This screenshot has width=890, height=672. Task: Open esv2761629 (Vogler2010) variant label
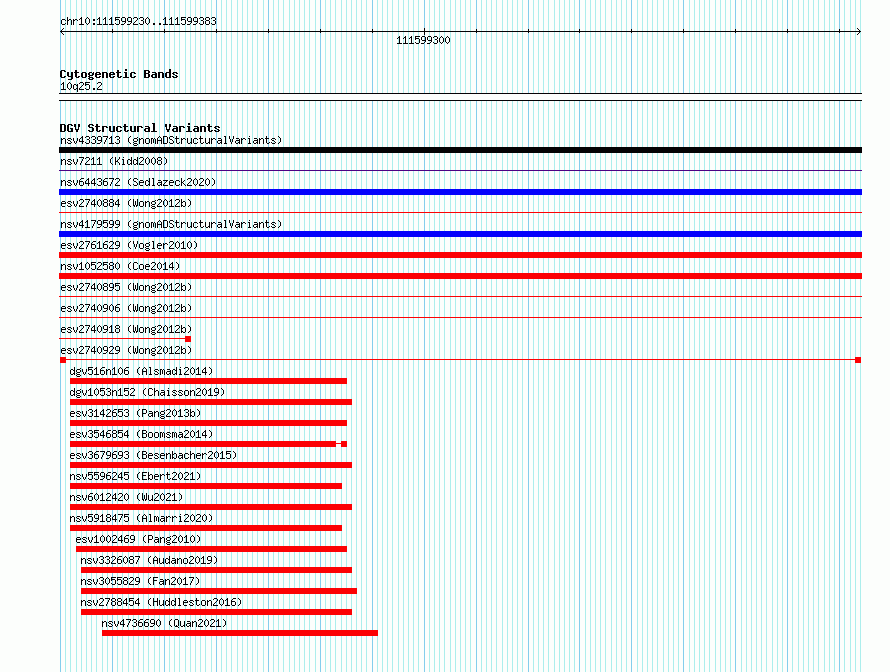[129, 245]
